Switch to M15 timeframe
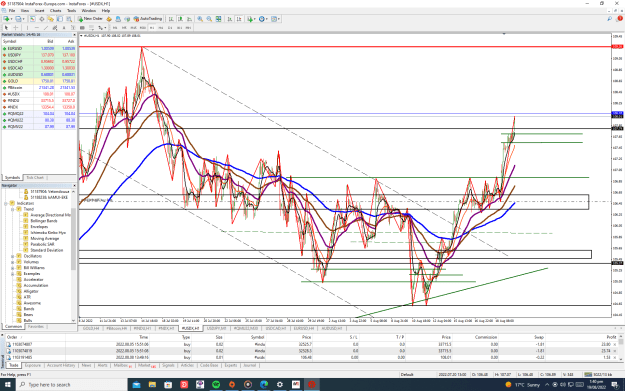 [x=133, y=28]
